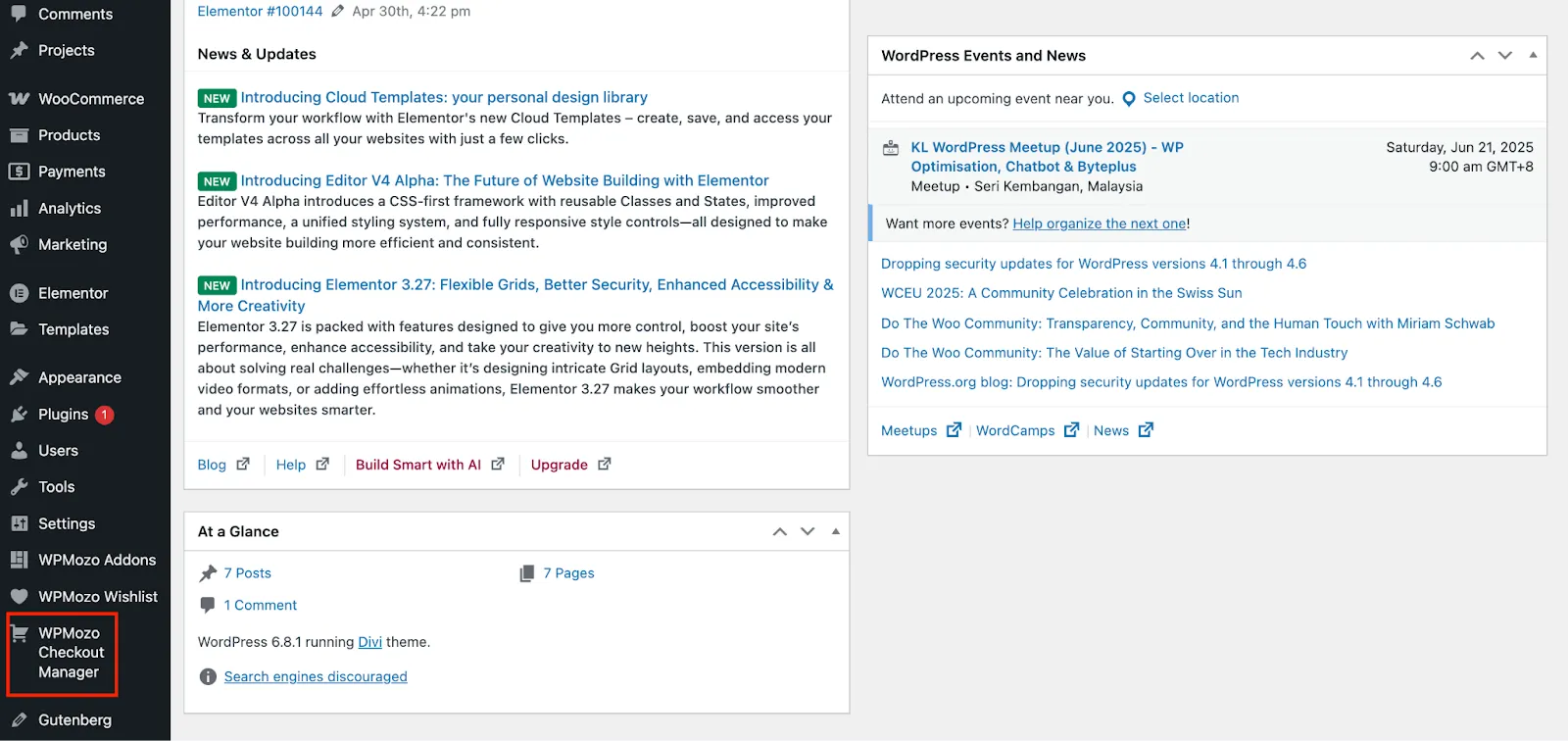Open WPMozo Wishlist in the sidebar
The image size is (1568, 741).
[98, 596]
